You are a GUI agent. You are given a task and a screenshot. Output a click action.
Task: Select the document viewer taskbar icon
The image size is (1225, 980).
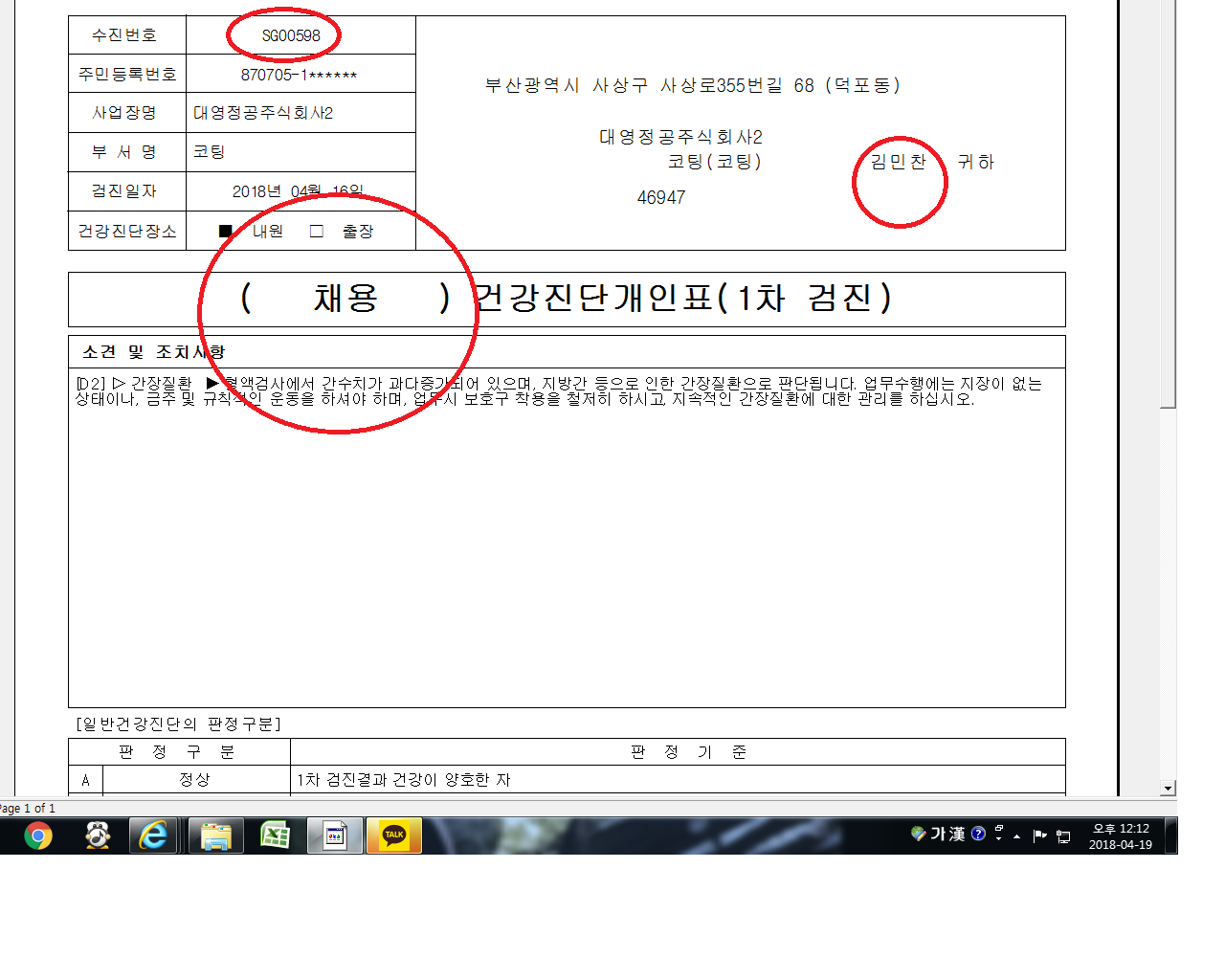click(x=335, y=836)
